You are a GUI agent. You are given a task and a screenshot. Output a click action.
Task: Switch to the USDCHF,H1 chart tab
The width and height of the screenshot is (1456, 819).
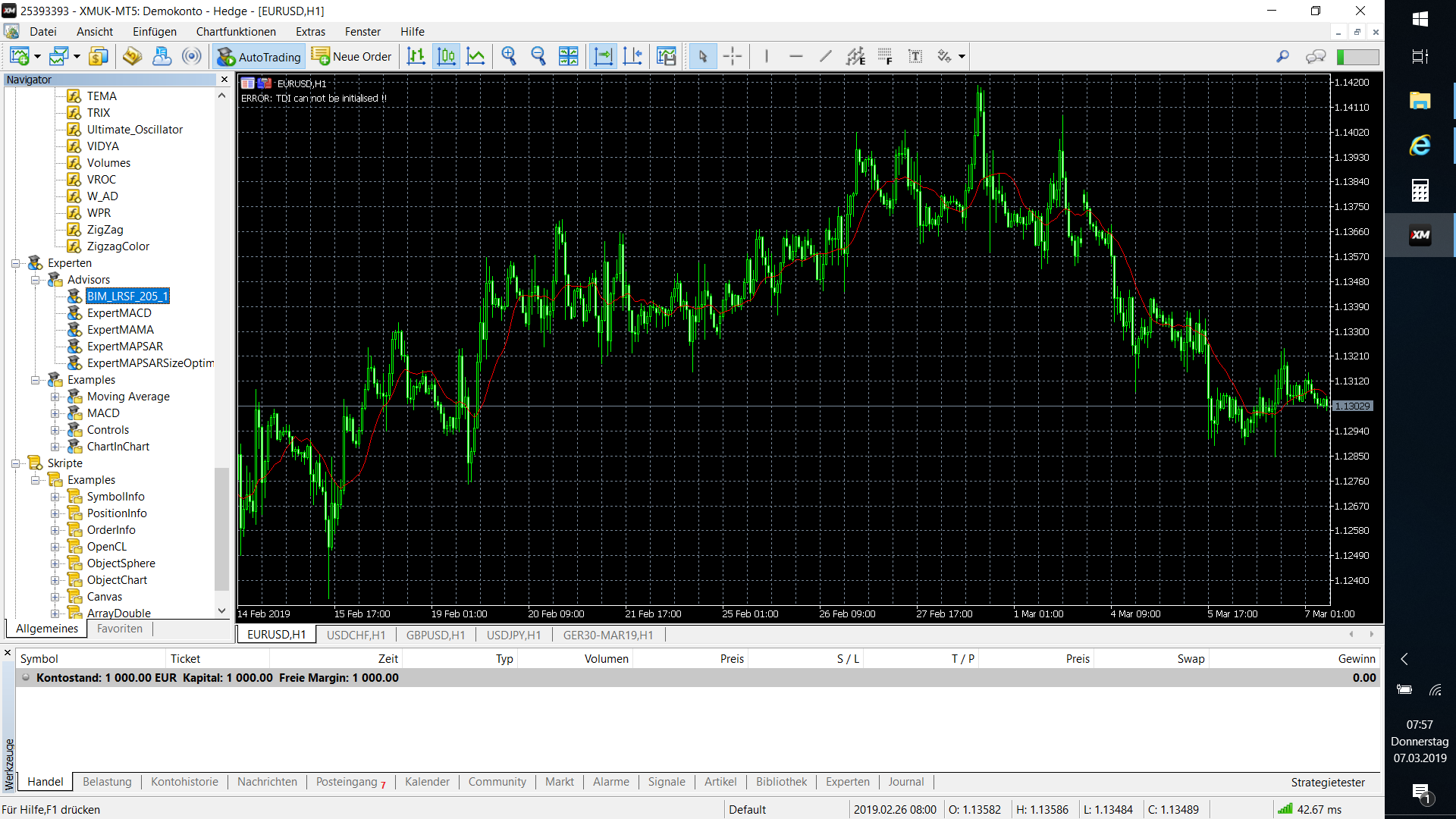356,635
